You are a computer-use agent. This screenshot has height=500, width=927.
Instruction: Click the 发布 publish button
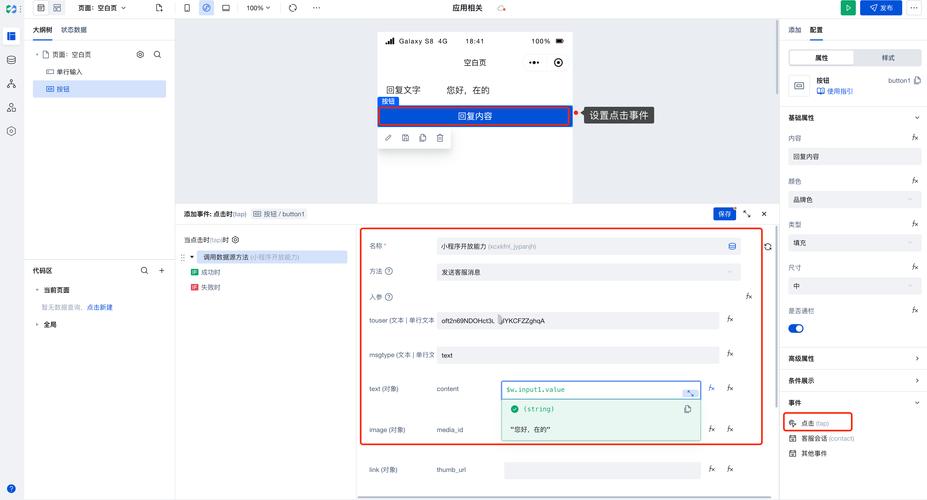coord(881,8)
